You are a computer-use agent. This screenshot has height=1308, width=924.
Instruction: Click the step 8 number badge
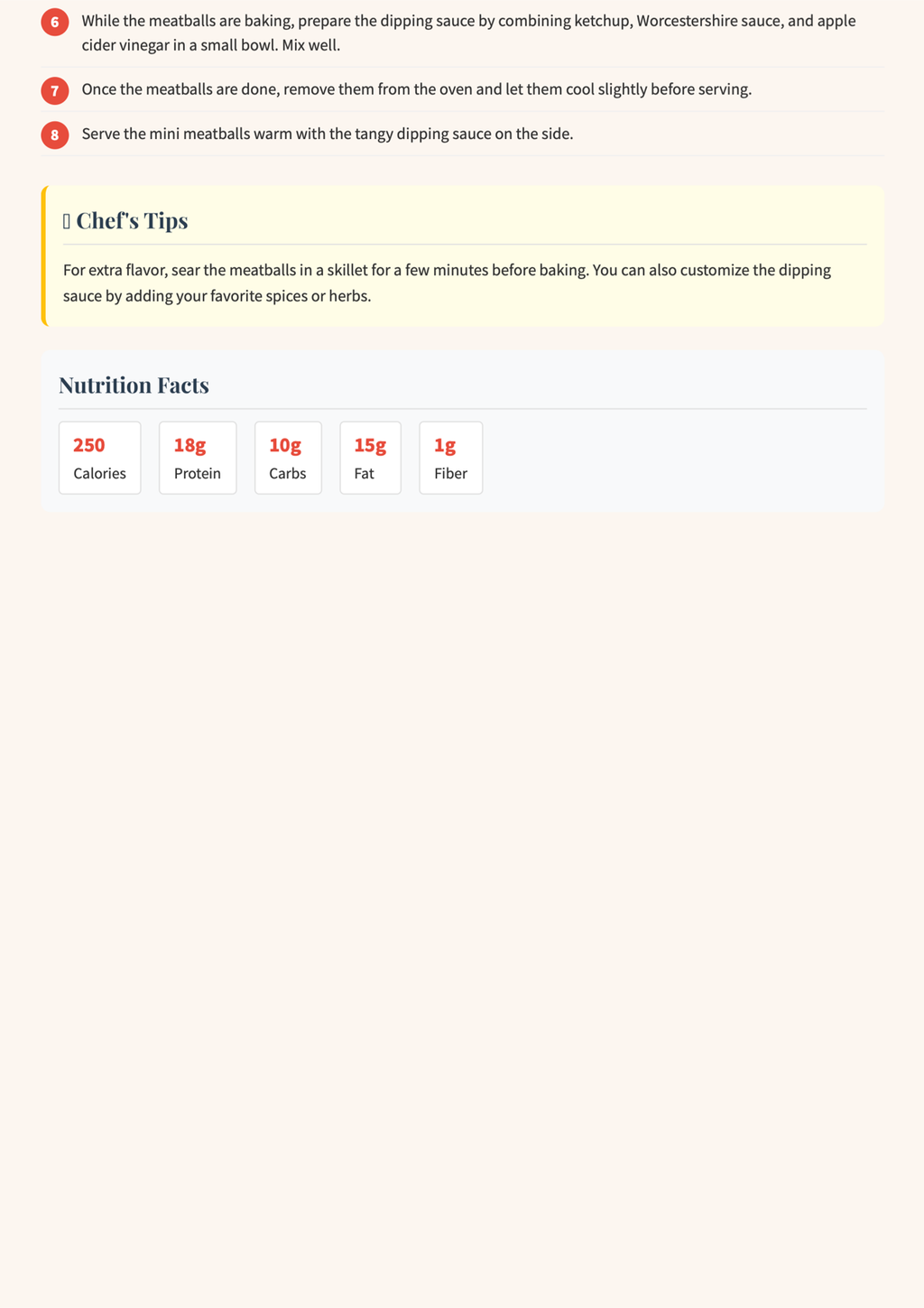pyautogui.click(x=55, y=135)
